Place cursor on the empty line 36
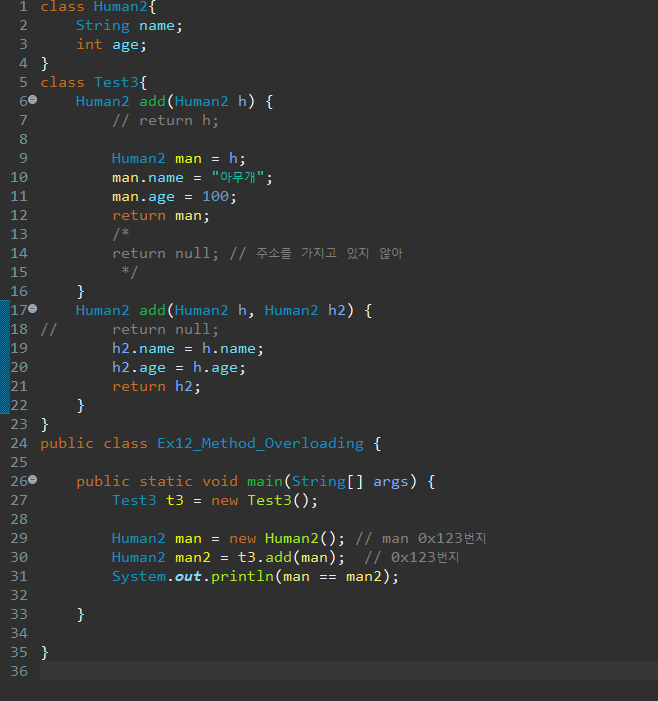The width and height of the screenshot is (658, 701). coord(349,671)
